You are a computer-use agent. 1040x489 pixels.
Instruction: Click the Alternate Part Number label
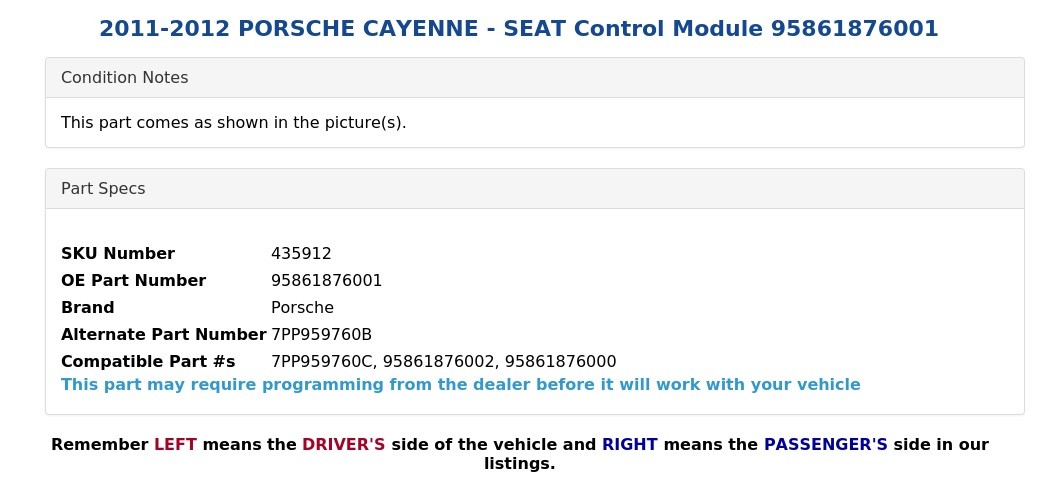[x=164, y=334]
